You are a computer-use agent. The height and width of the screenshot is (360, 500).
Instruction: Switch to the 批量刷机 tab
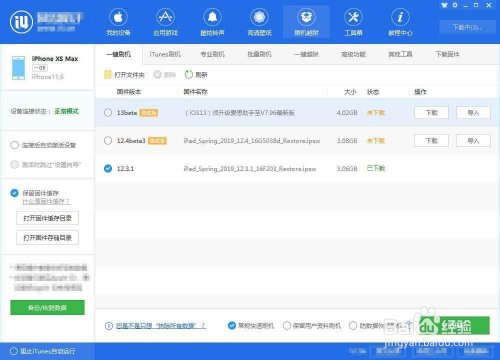(x=259, y=54)
